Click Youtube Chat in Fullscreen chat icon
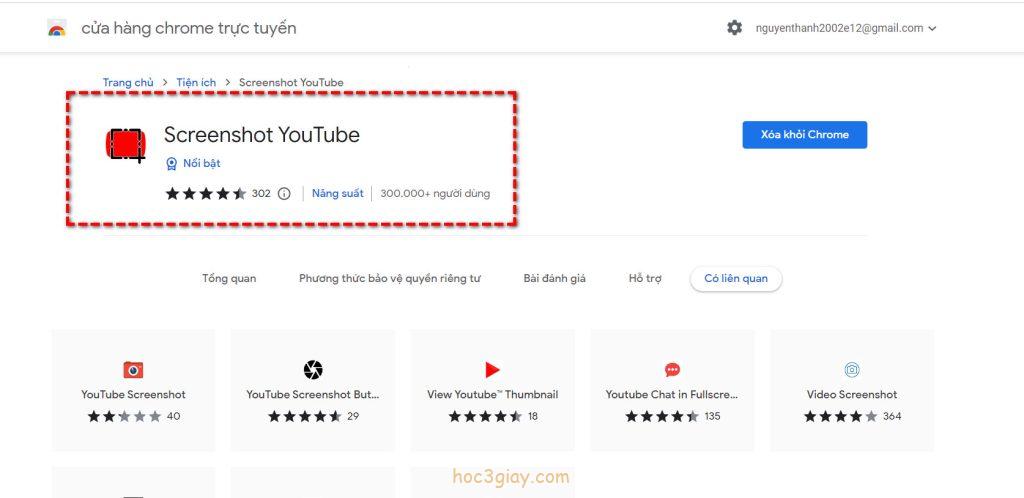 coord(672,369)
